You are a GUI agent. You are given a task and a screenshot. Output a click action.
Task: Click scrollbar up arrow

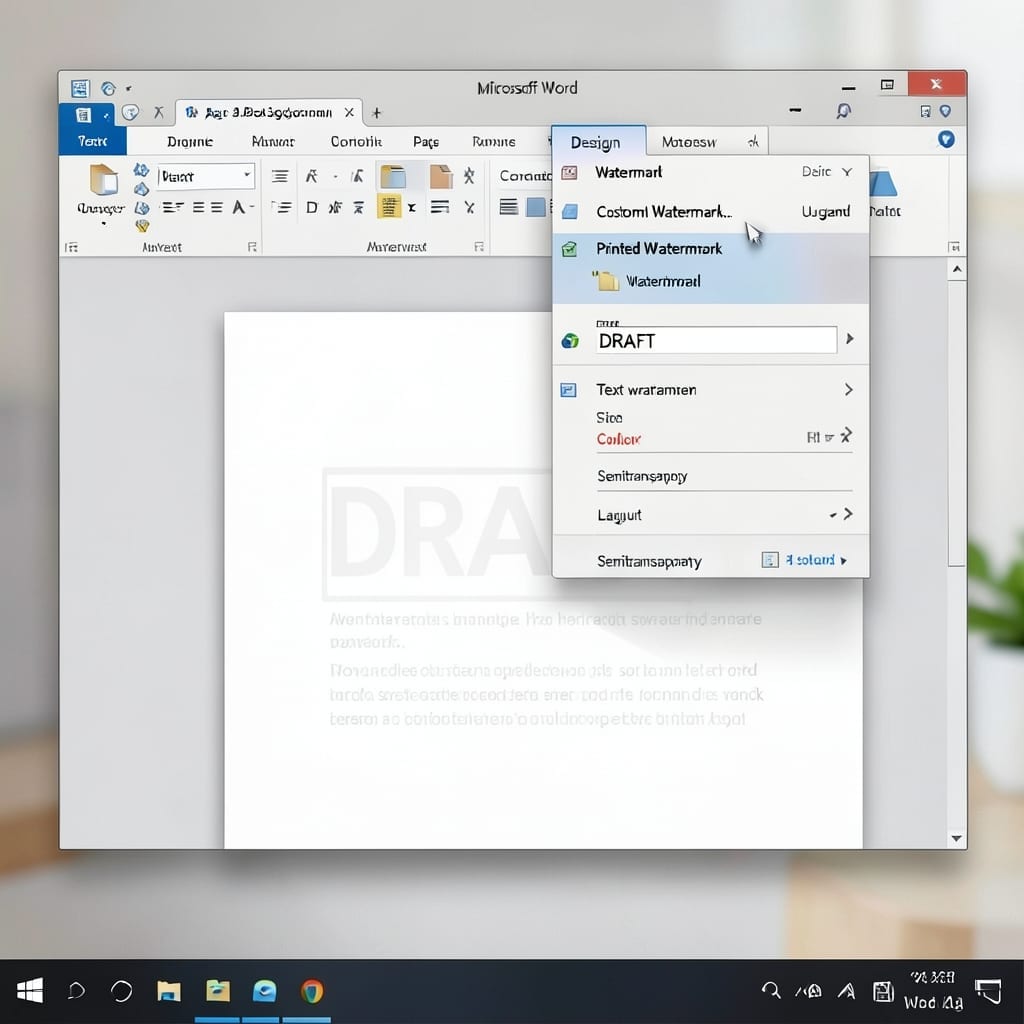click(957, 269)
